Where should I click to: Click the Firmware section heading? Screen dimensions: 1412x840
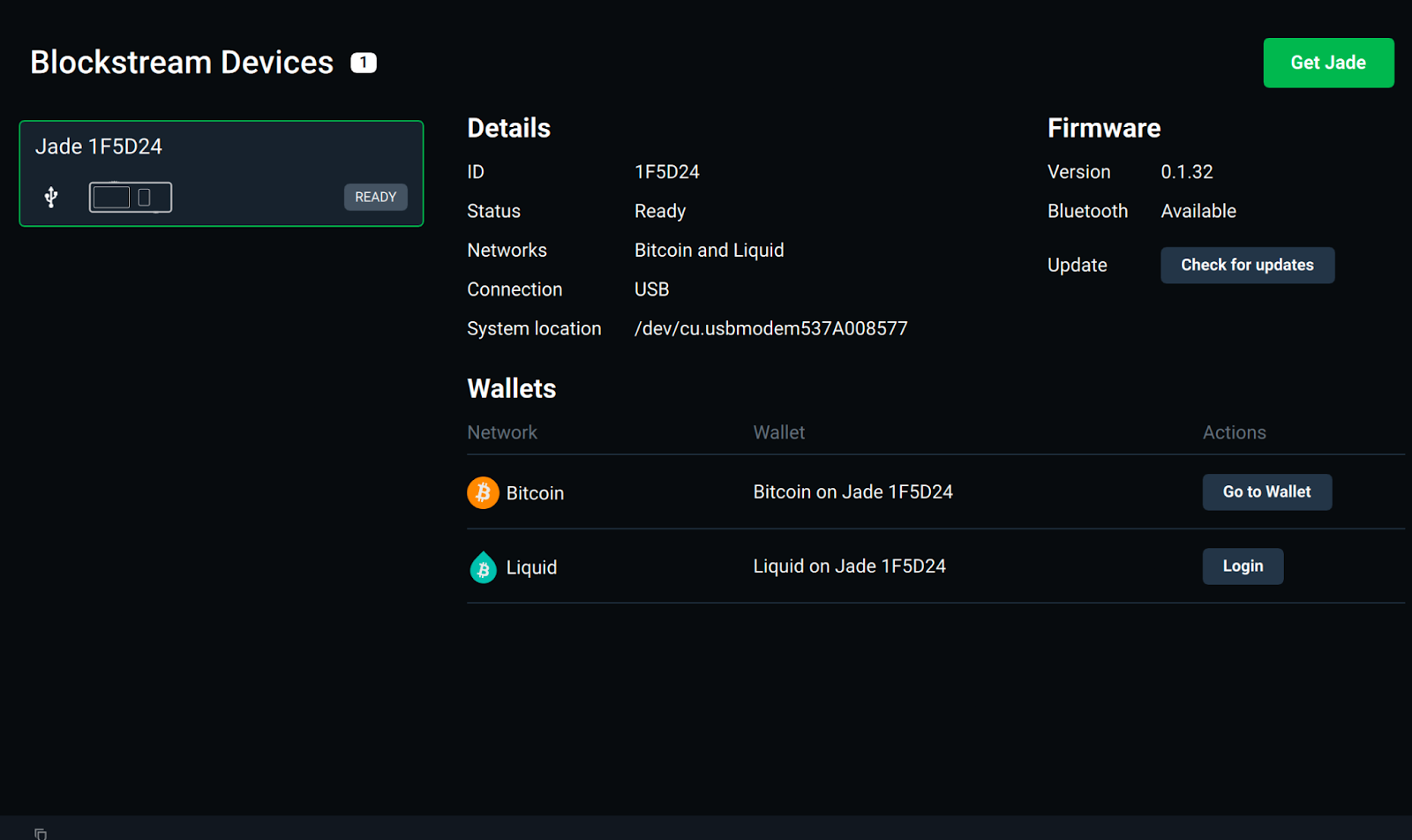[x=1104, y=128]
